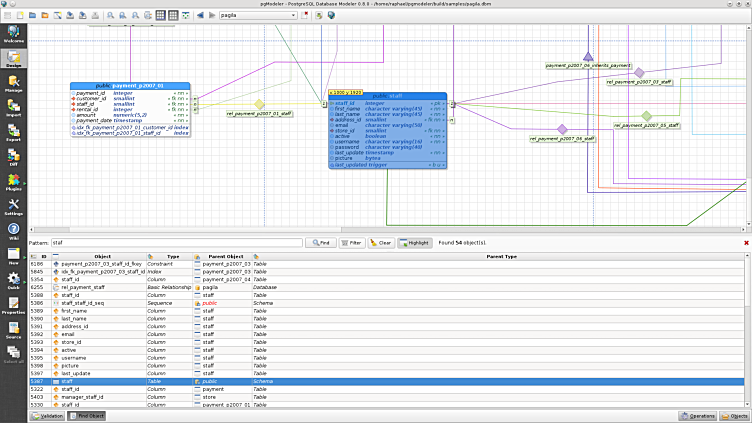The image size is (752, 423).
Task: Expand the Quick actions menu
Action: [x=14, y=280]
